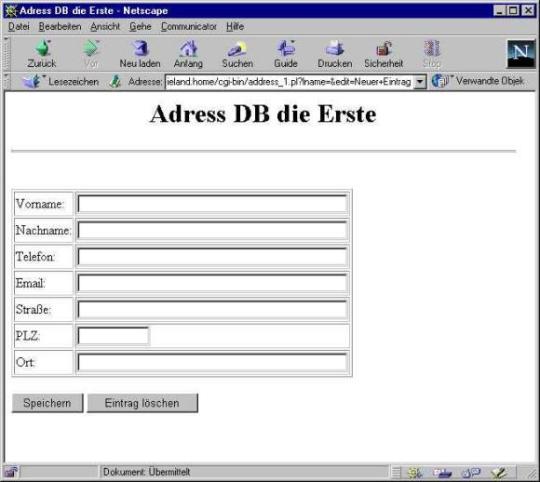Click the Vor forward arrow
This screenshot has width=540, height=482.
point(91,54)
